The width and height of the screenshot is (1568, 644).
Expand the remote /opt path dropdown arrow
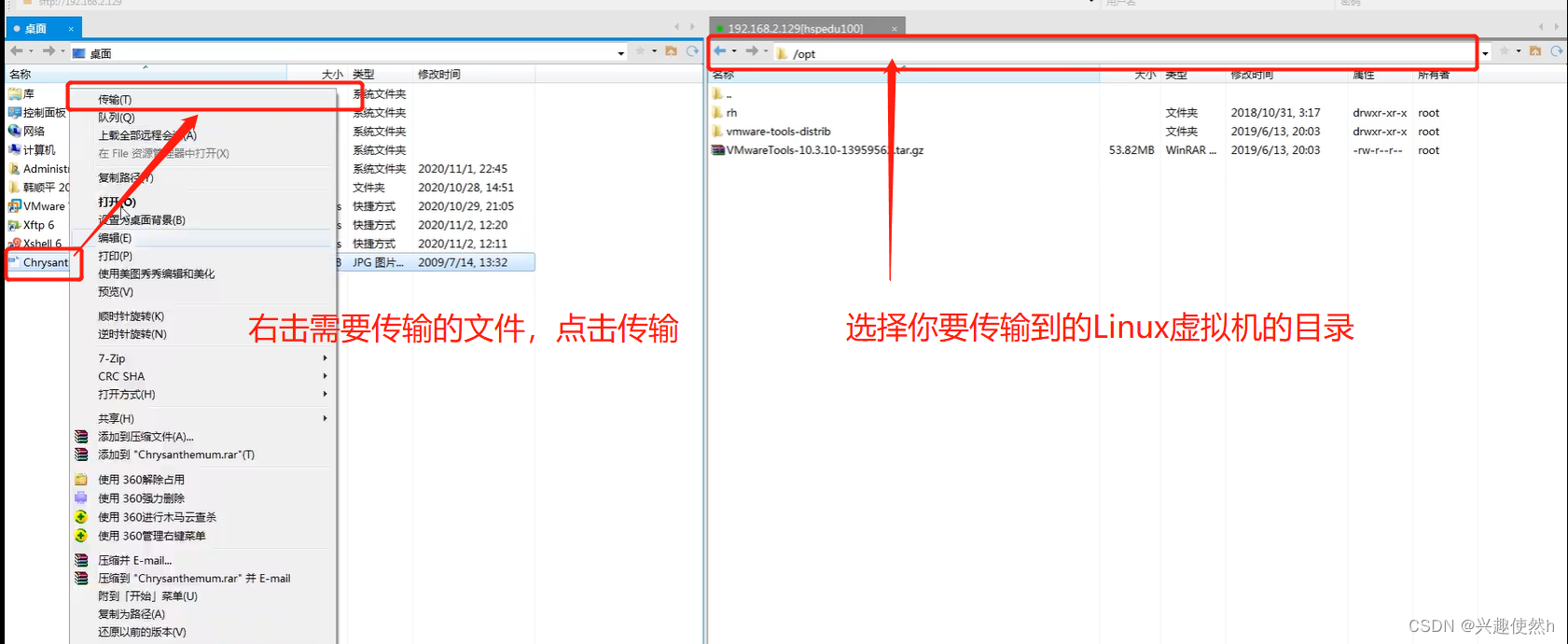1485,53
